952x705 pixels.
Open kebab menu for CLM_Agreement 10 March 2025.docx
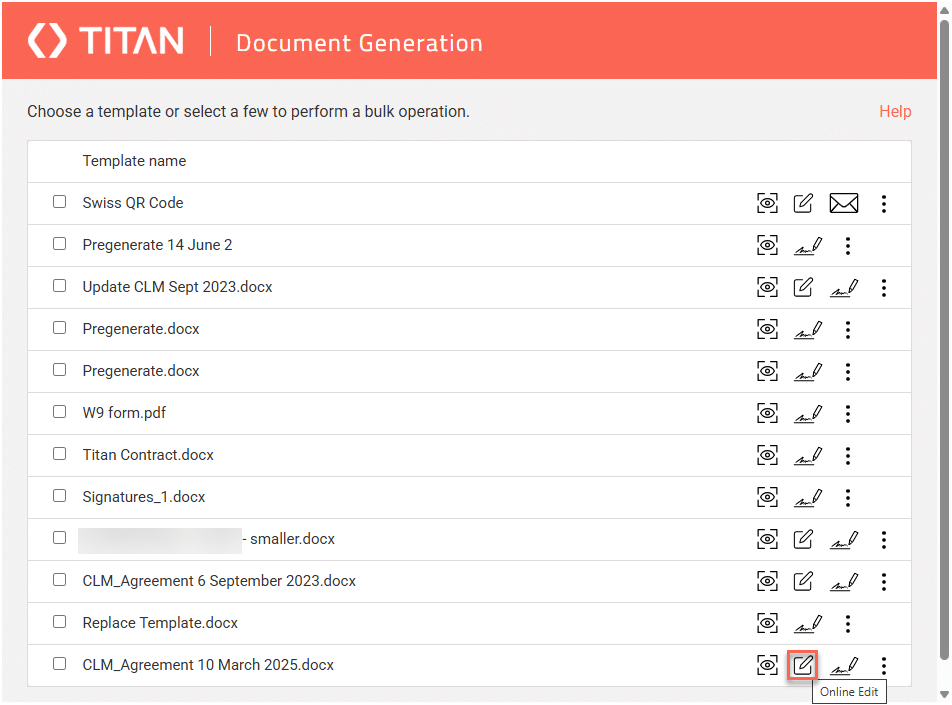pyautogui.click(x=884, y=665)
